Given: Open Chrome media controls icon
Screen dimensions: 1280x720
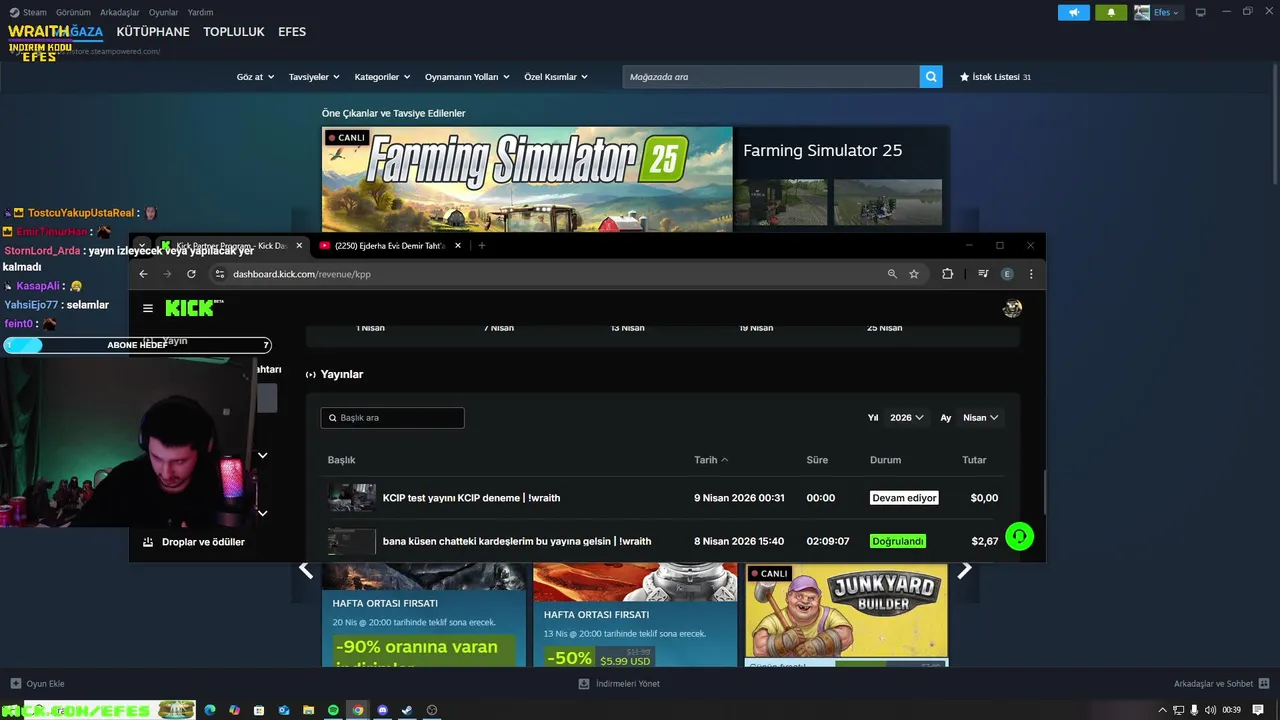Looking at the screenshot, I should (x=983, y=274).
